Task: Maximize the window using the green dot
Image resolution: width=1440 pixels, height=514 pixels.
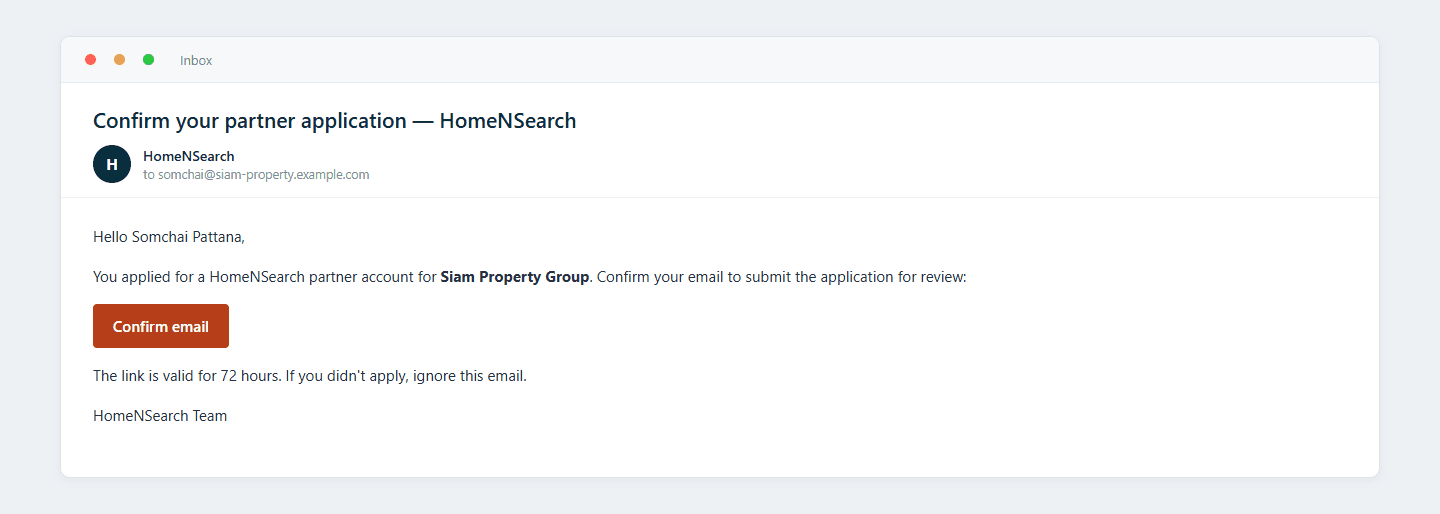Action: point(149,60)
